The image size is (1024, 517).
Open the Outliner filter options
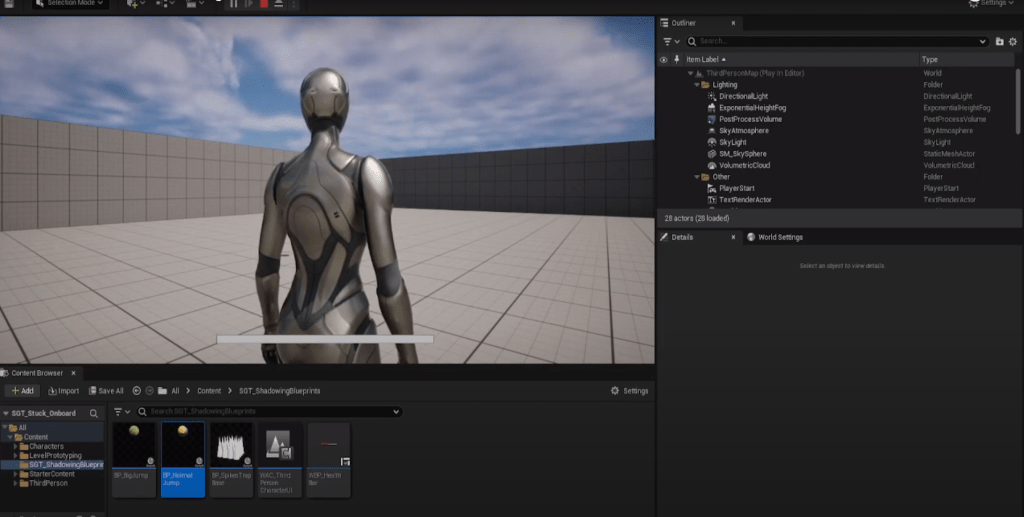click(671, 41)
